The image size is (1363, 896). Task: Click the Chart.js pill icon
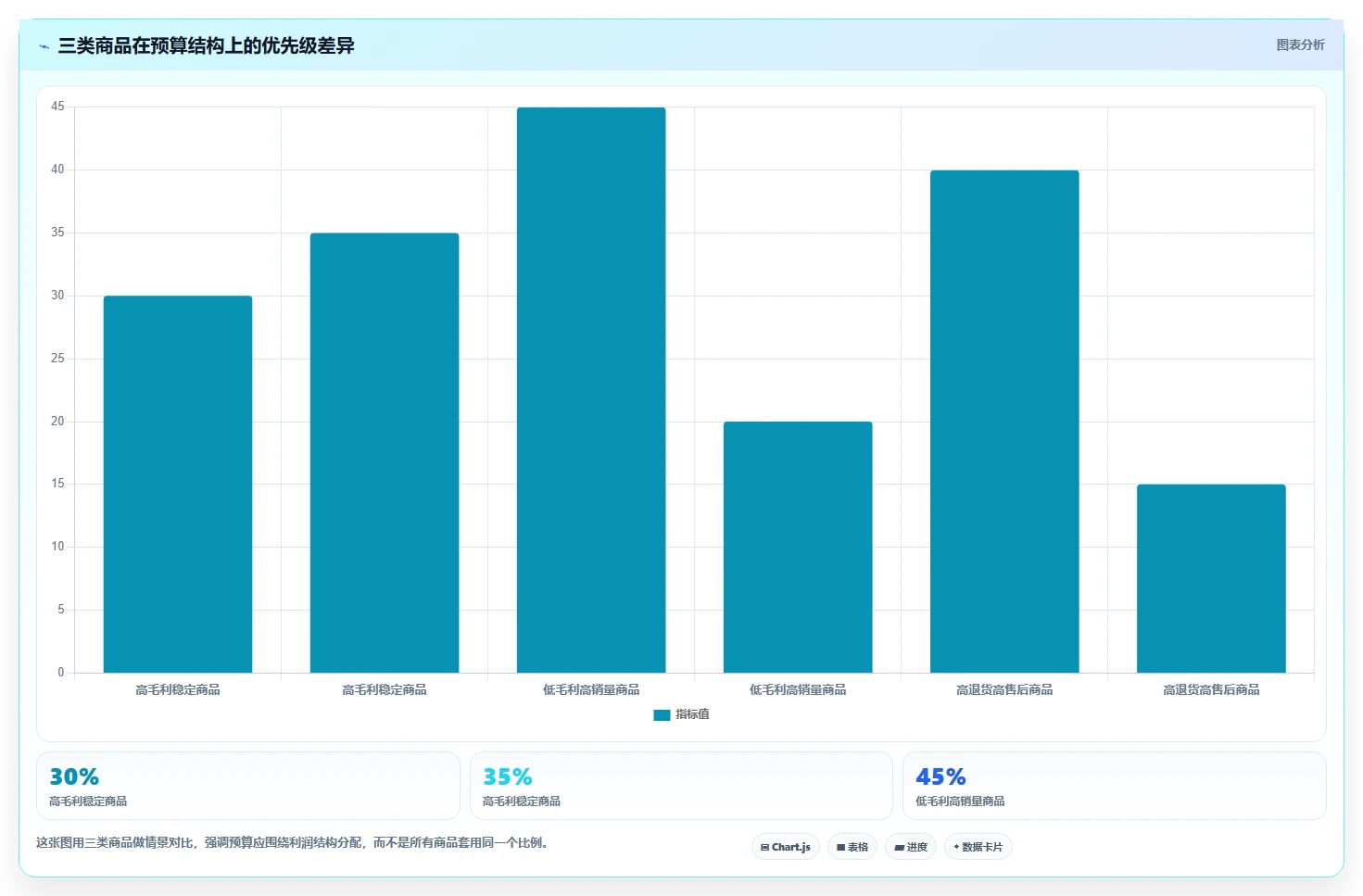tap(764, 847)
